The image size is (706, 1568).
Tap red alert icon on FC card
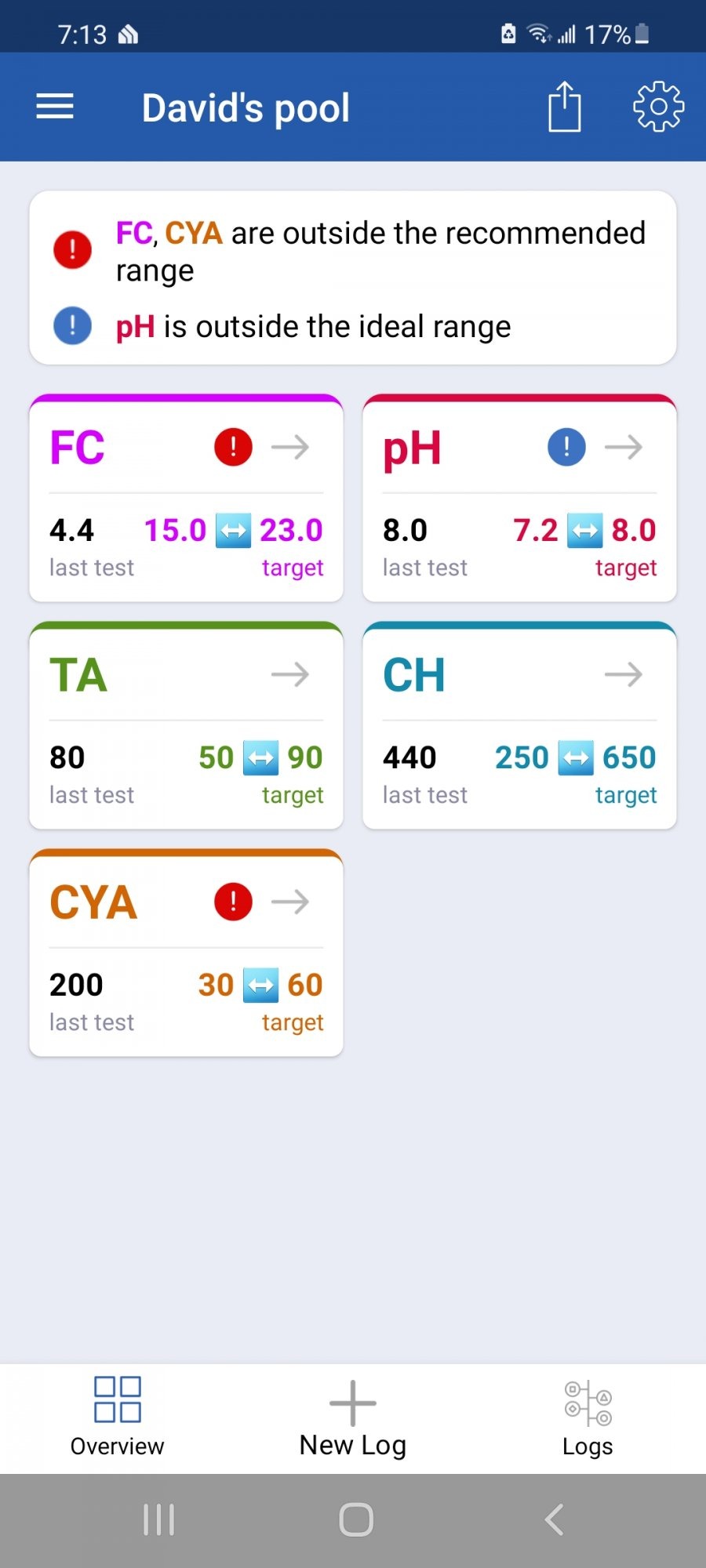[233, 447]
